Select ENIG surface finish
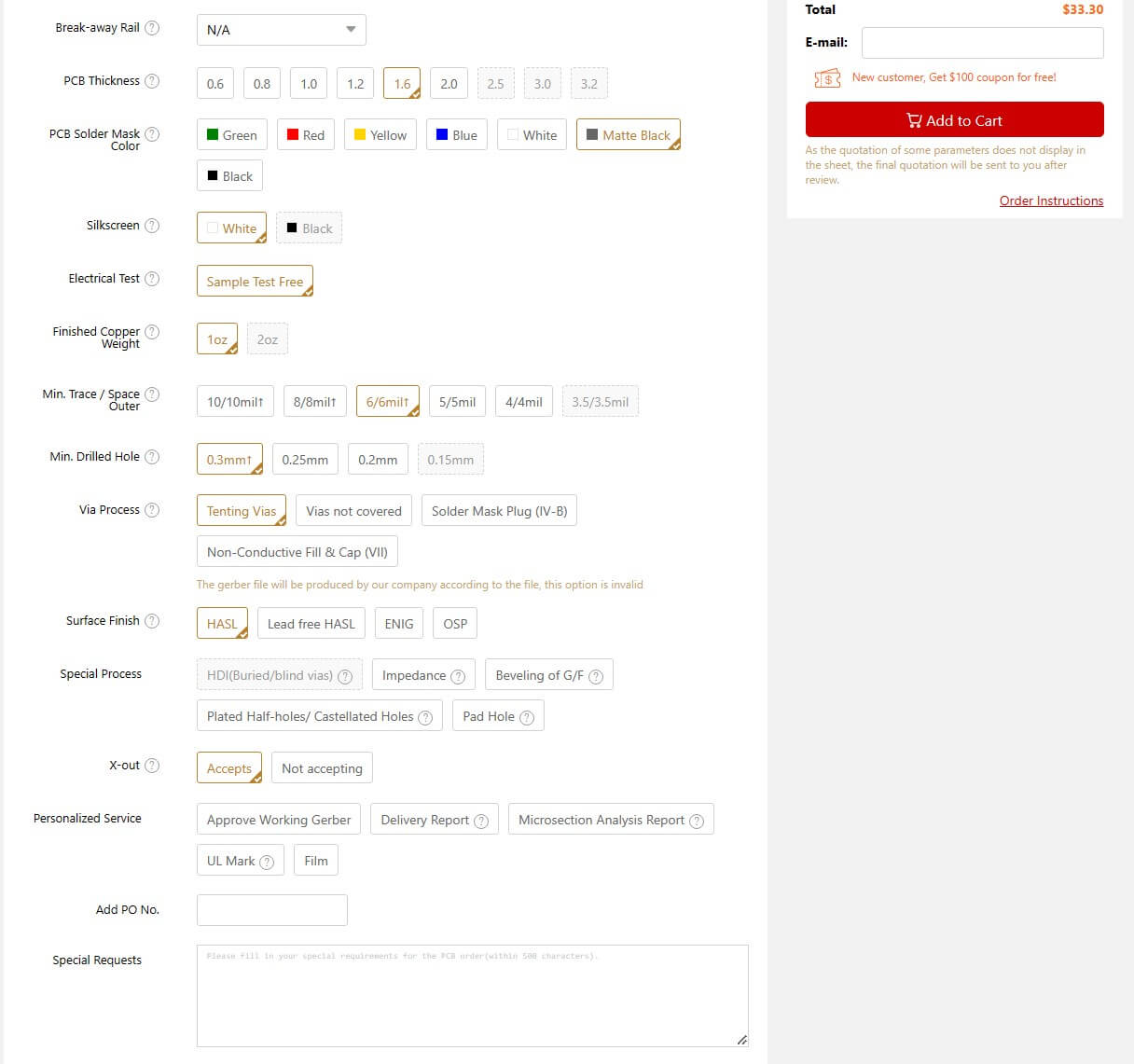This screenshot has width=1134, height=1064. [399, 624]
